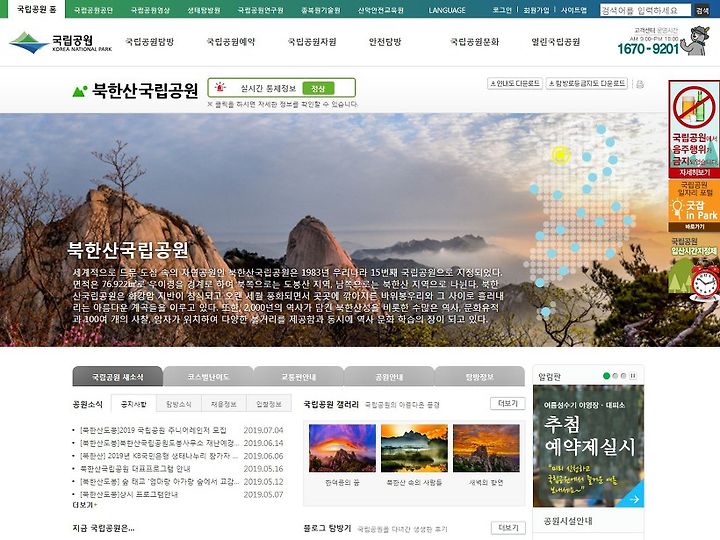
Task: Focus the search keyword input field
Action: click(645, 10)
